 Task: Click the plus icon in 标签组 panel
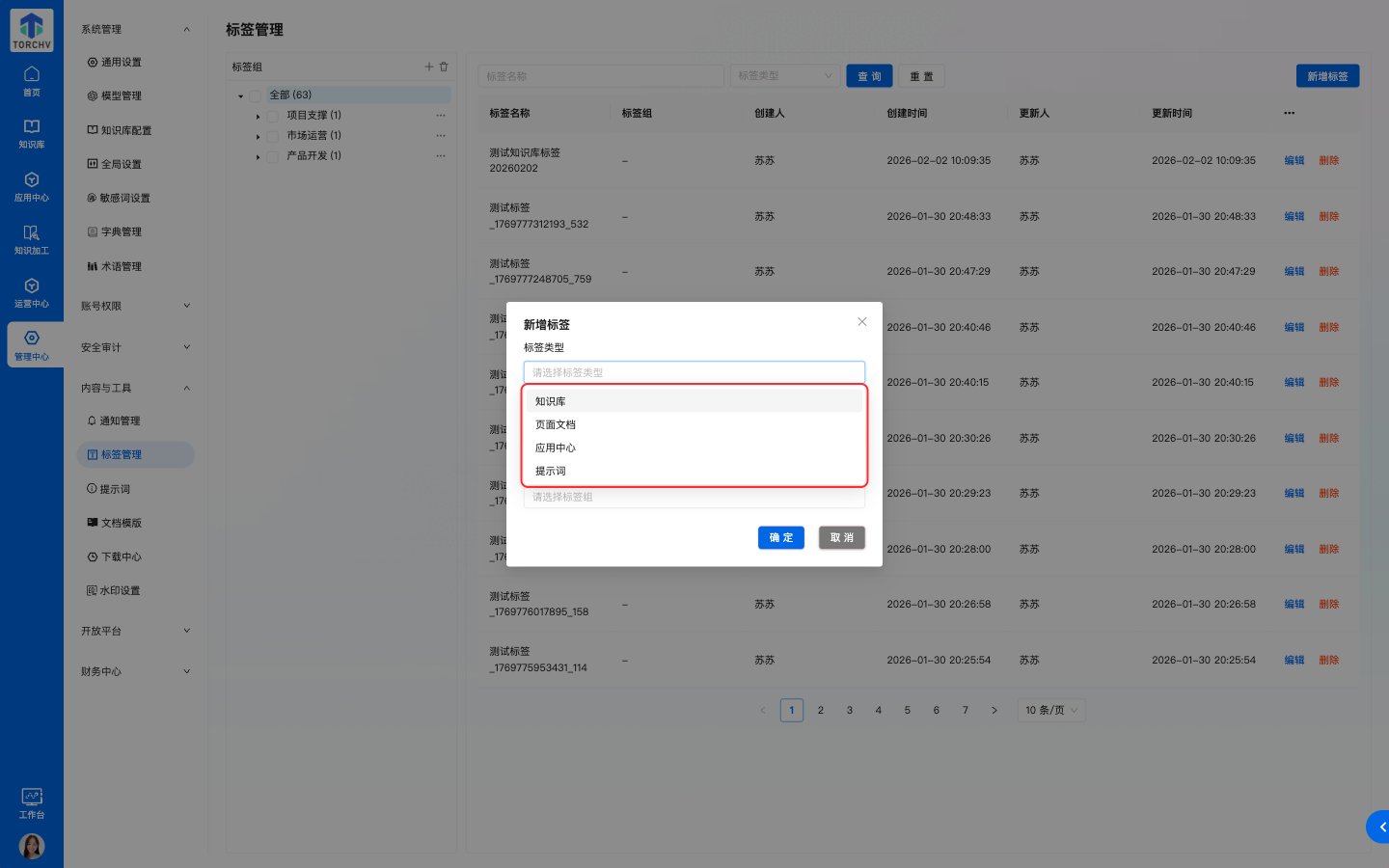pos(429,67)
